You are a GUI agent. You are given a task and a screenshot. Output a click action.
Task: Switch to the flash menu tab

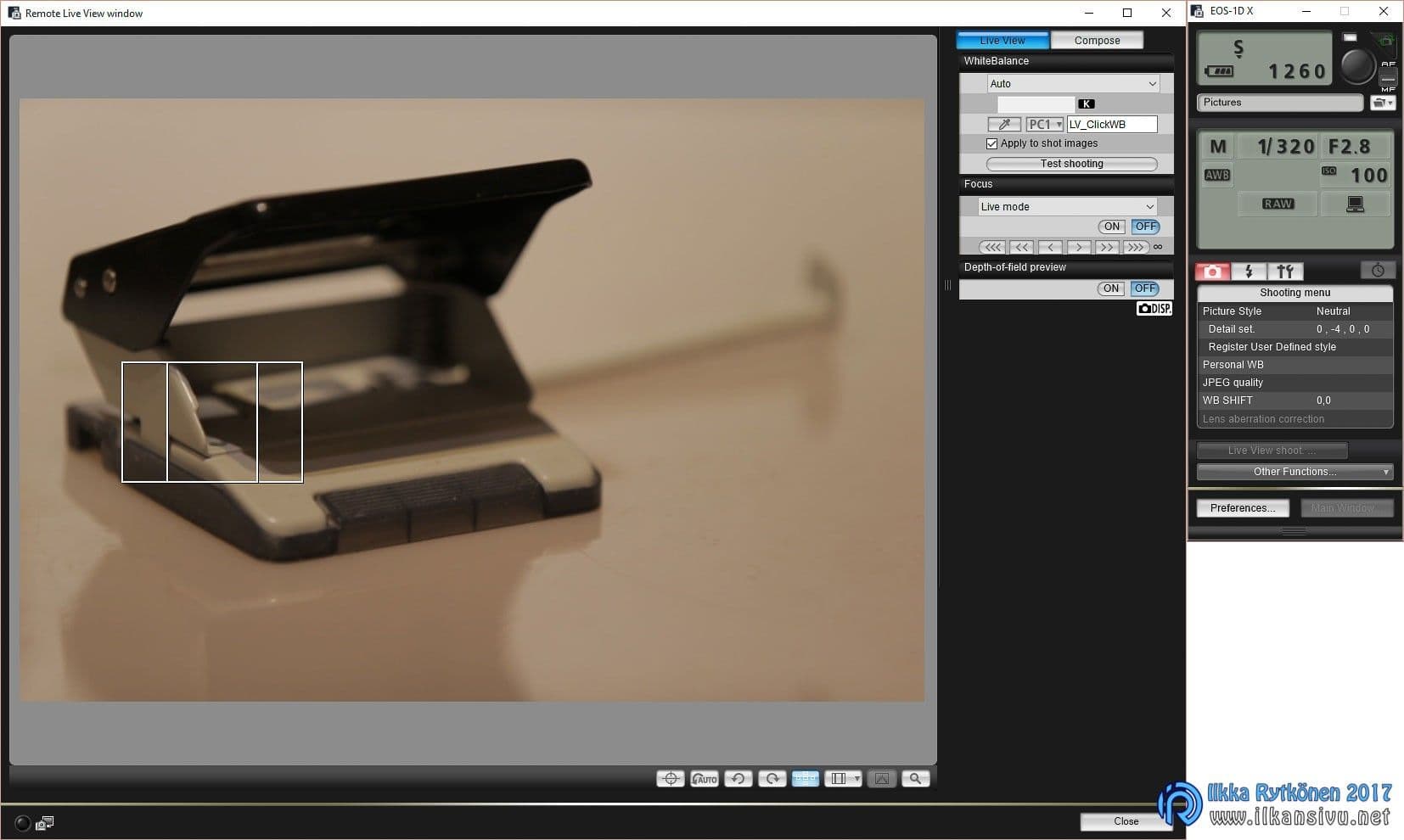[x=1249, y=272]
